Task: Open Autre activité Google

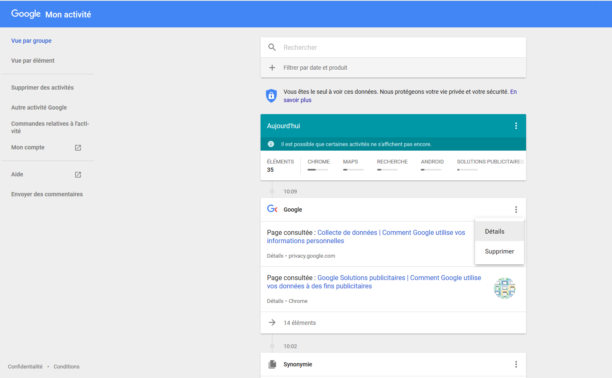Action: (39, 107)
